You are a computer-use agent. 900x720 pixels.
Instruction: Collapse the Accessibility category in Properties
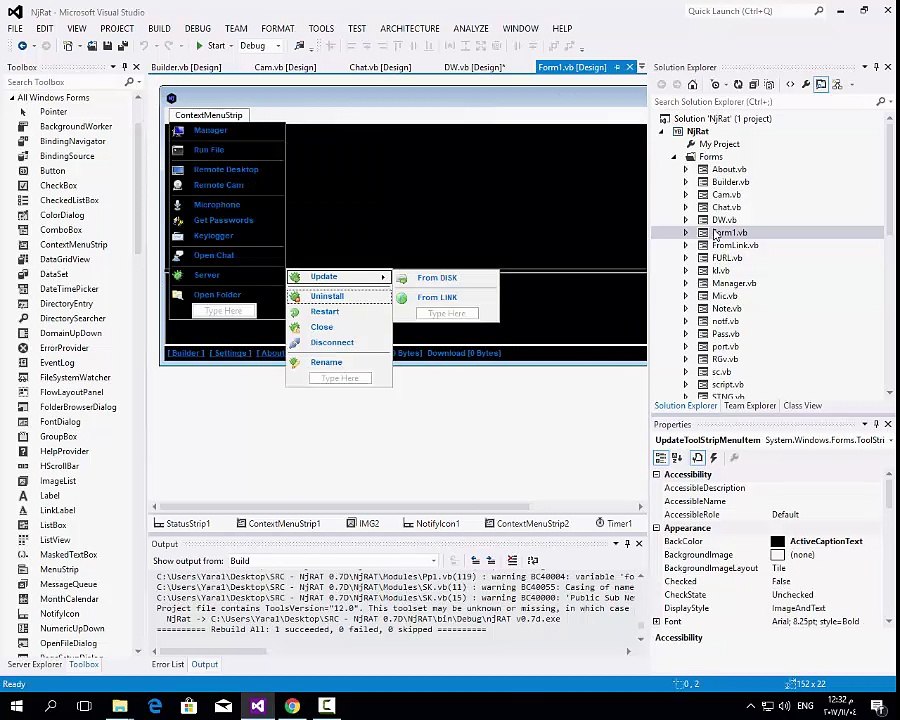pyautogui.click(x=657, y=474)
